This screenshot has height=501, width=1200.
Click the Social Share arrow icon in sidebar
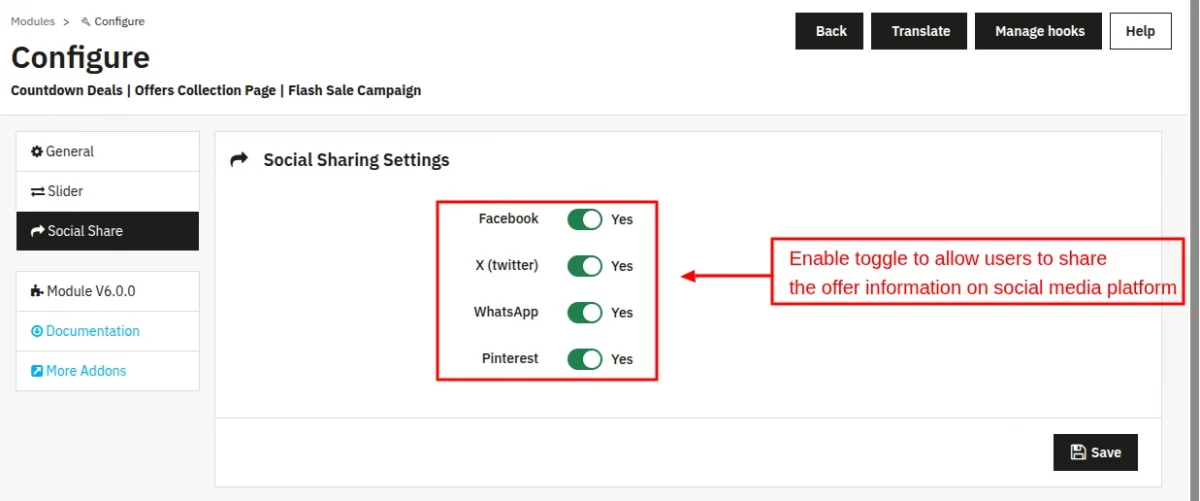coord(38,231)
